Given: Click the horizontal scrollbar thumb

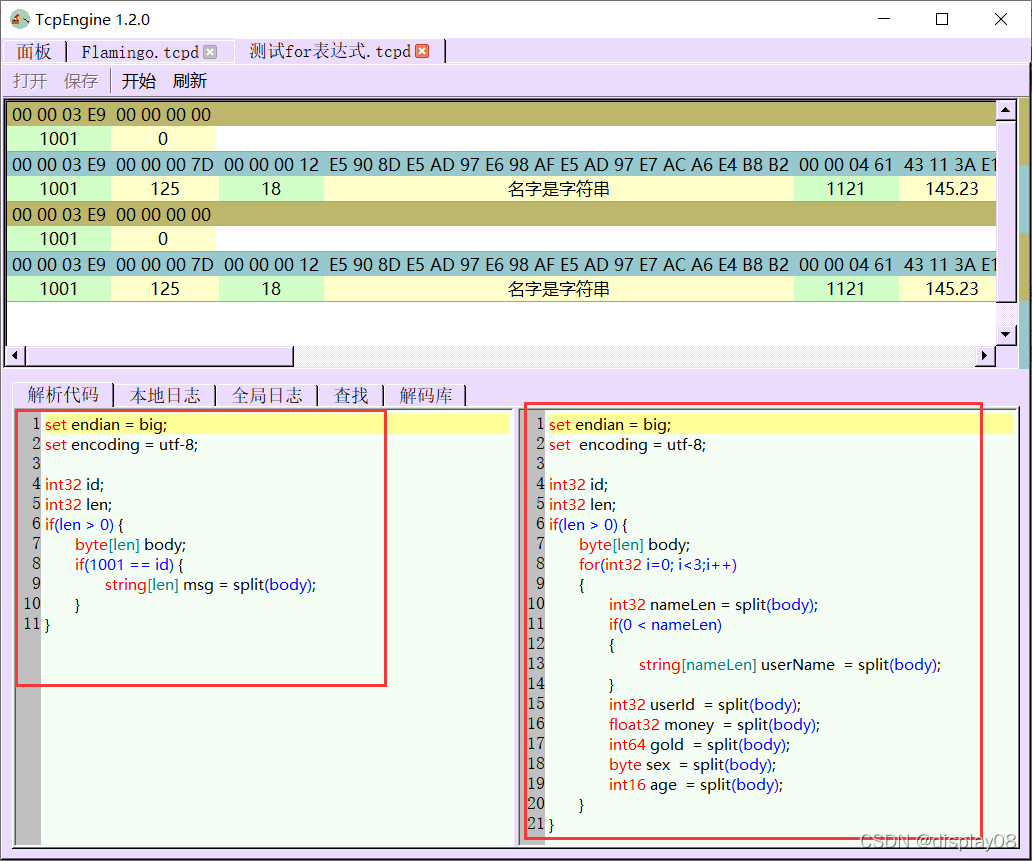Looking at the screenshot, I should pyautogui.click(x=159, y=356).
